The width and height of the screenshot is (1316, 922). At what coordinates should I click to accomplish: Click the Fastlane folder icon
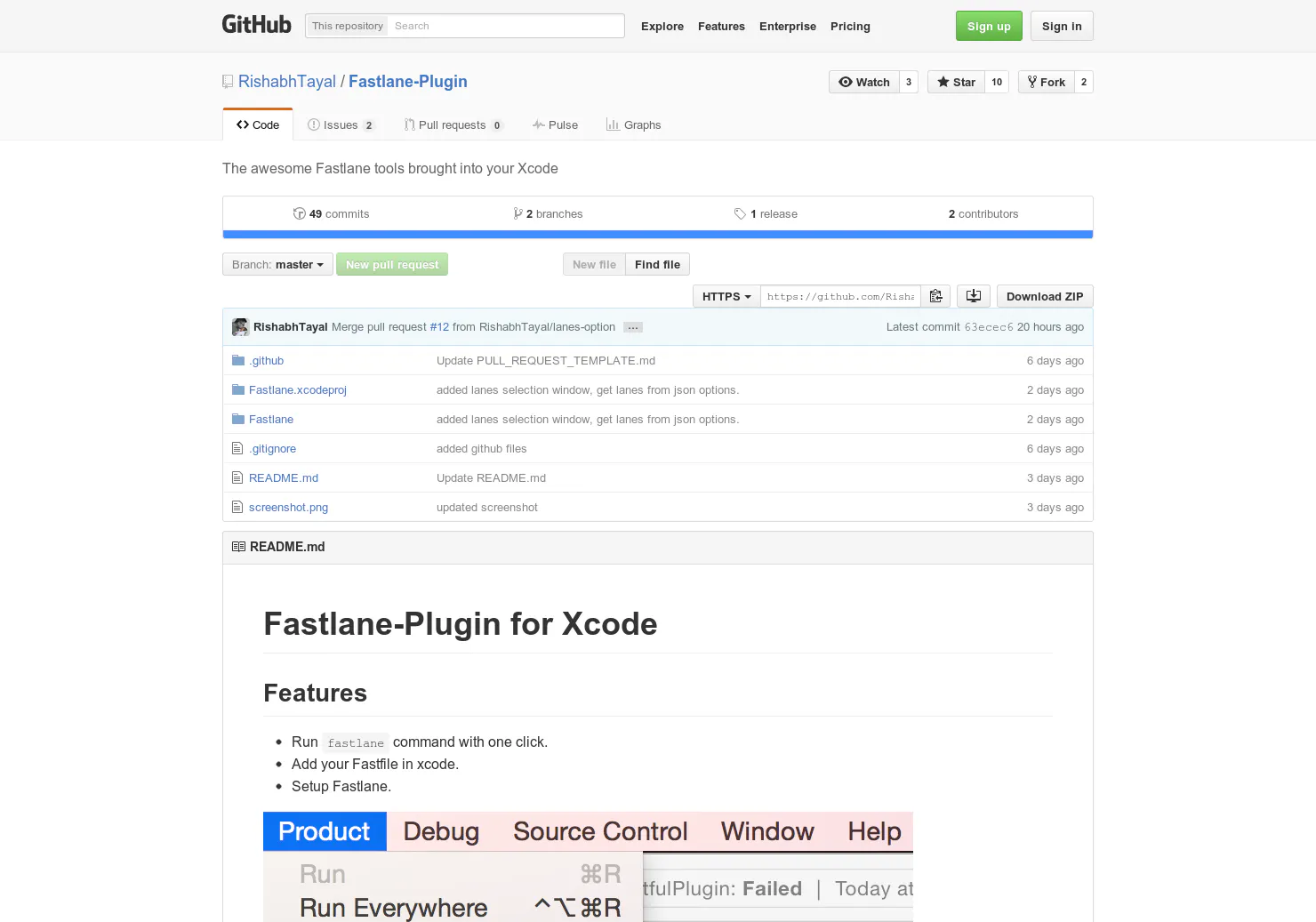point(238,419)
